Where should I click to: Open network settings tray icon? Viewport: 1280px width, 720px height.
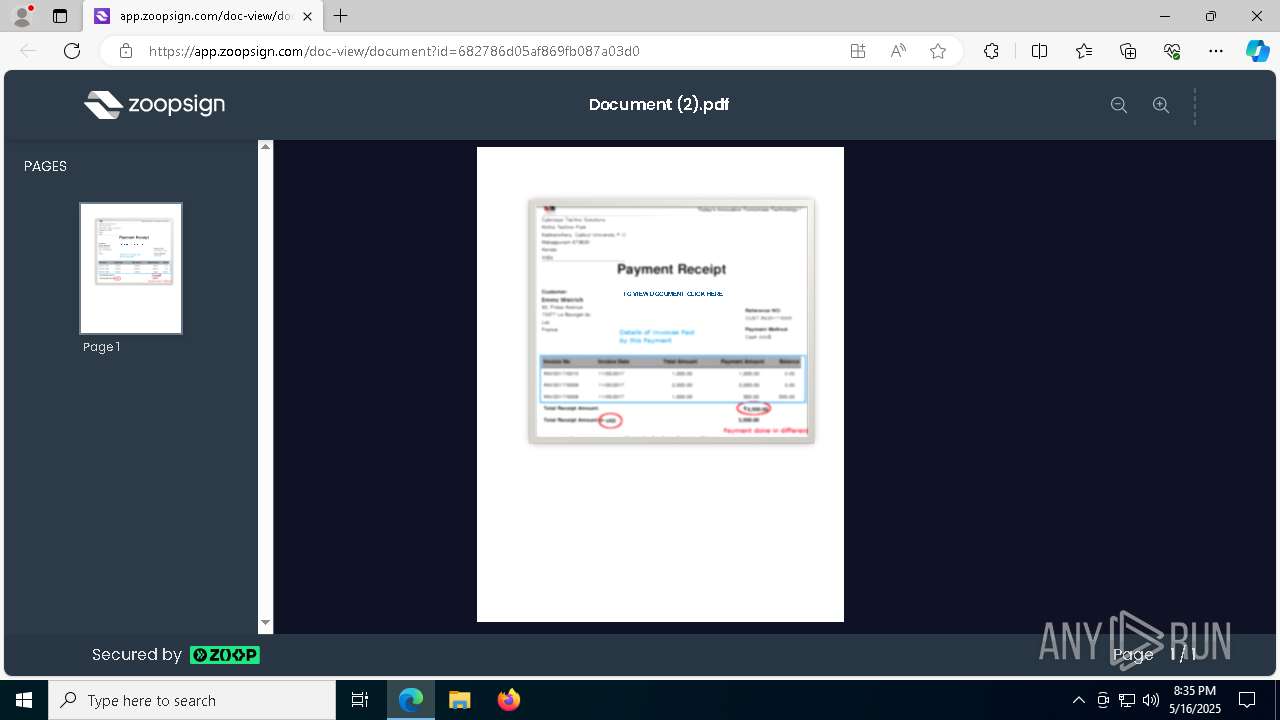(1127, 700)
